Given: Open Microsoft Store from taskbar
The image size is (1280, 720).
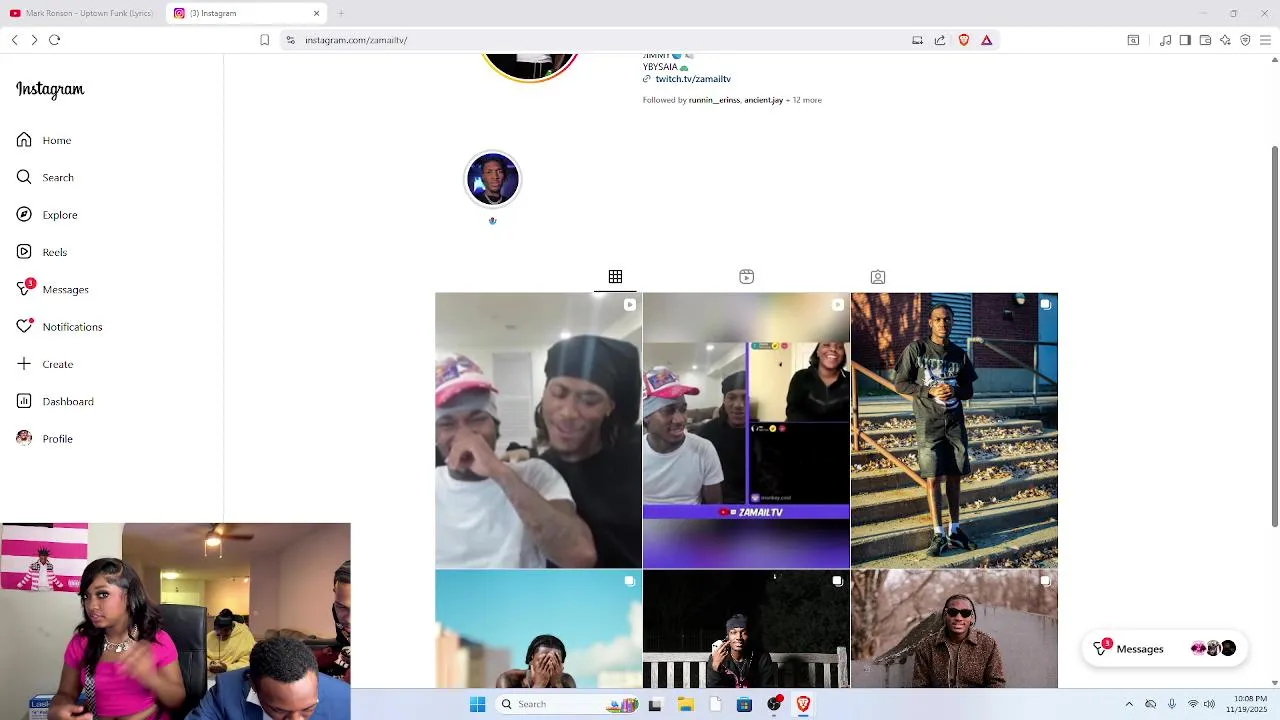Looking at the screenshot, I should tap(744, 704).
